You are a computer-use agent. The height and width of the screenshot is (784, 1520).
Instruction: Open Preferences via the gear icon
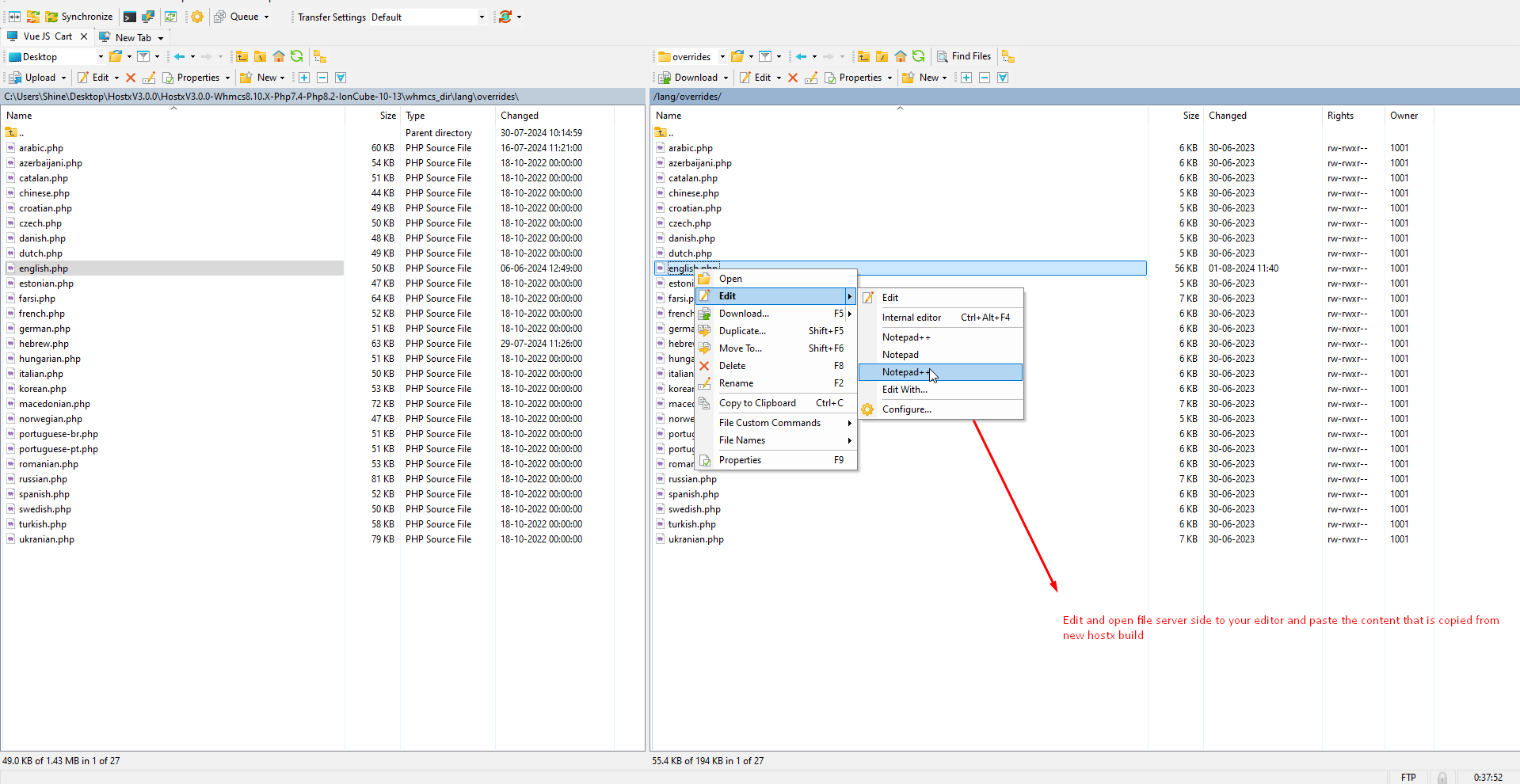click(x=197, y=17)
